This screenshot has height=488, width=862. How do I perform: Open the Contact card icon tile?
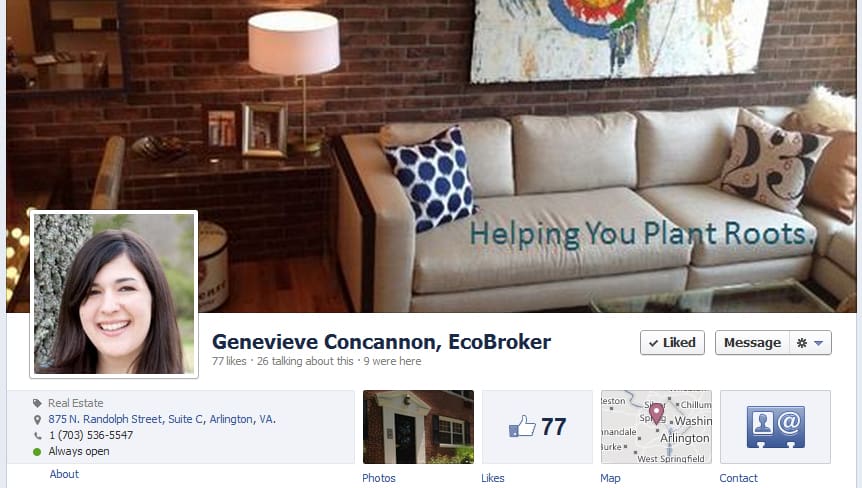point(775,427)
